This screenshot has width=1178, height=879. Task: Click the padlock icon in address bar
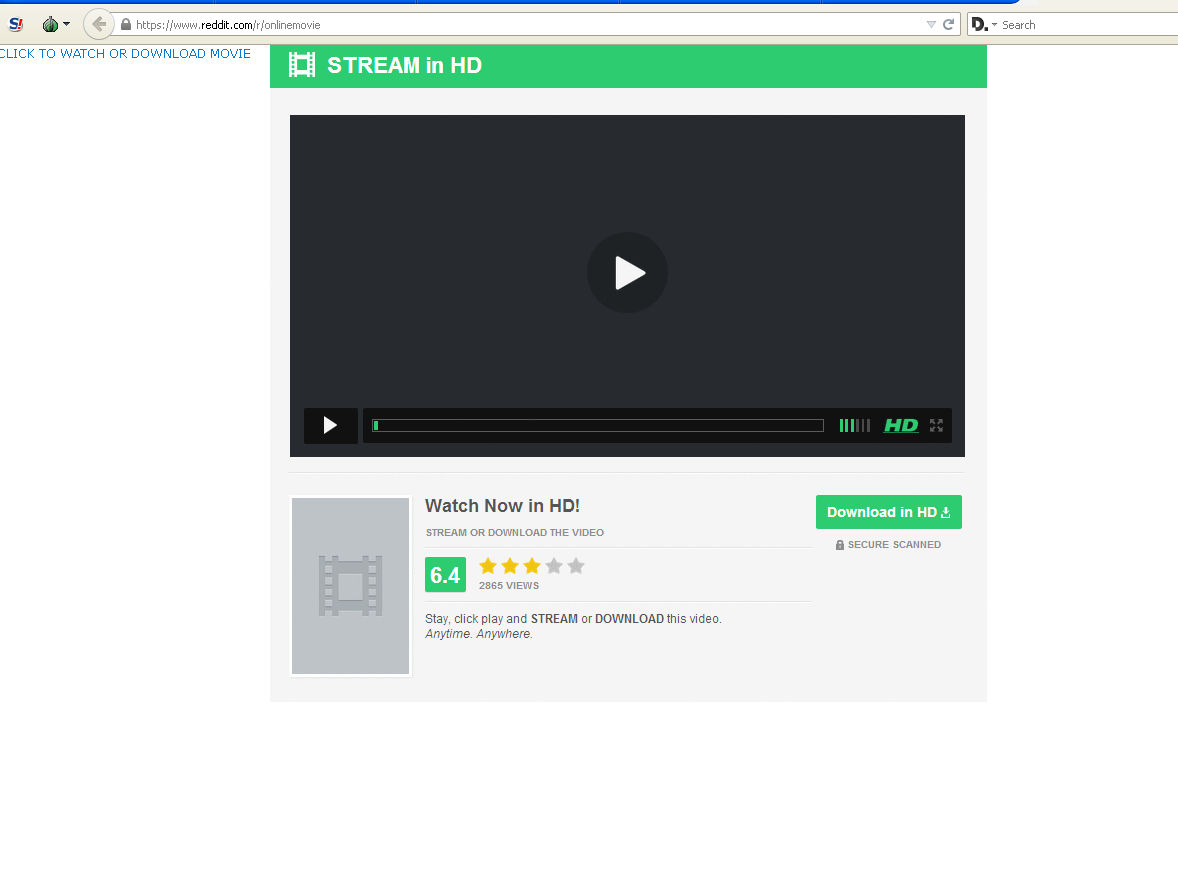coord(126,24)
